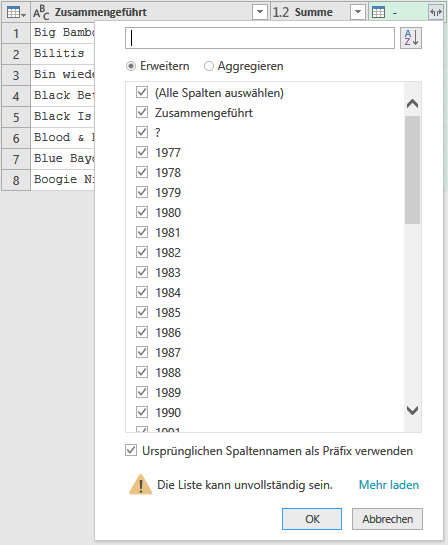Select the Aggregieren radio button

click(209, 66)
